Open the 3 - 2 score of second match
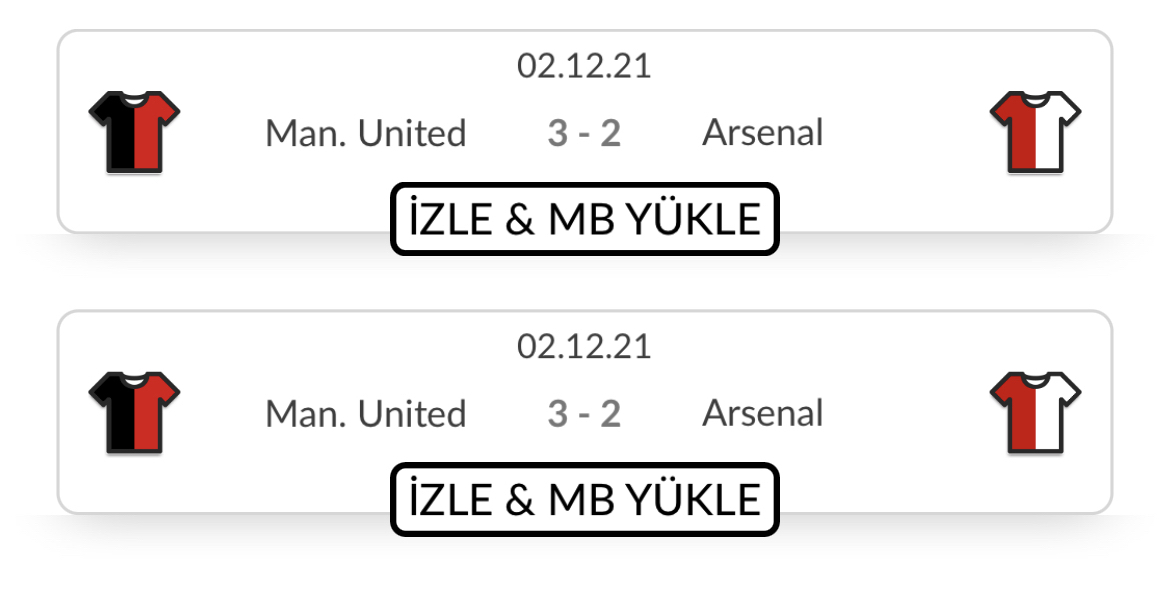Screen dimensions: 1170x600 tap(584, 414)
